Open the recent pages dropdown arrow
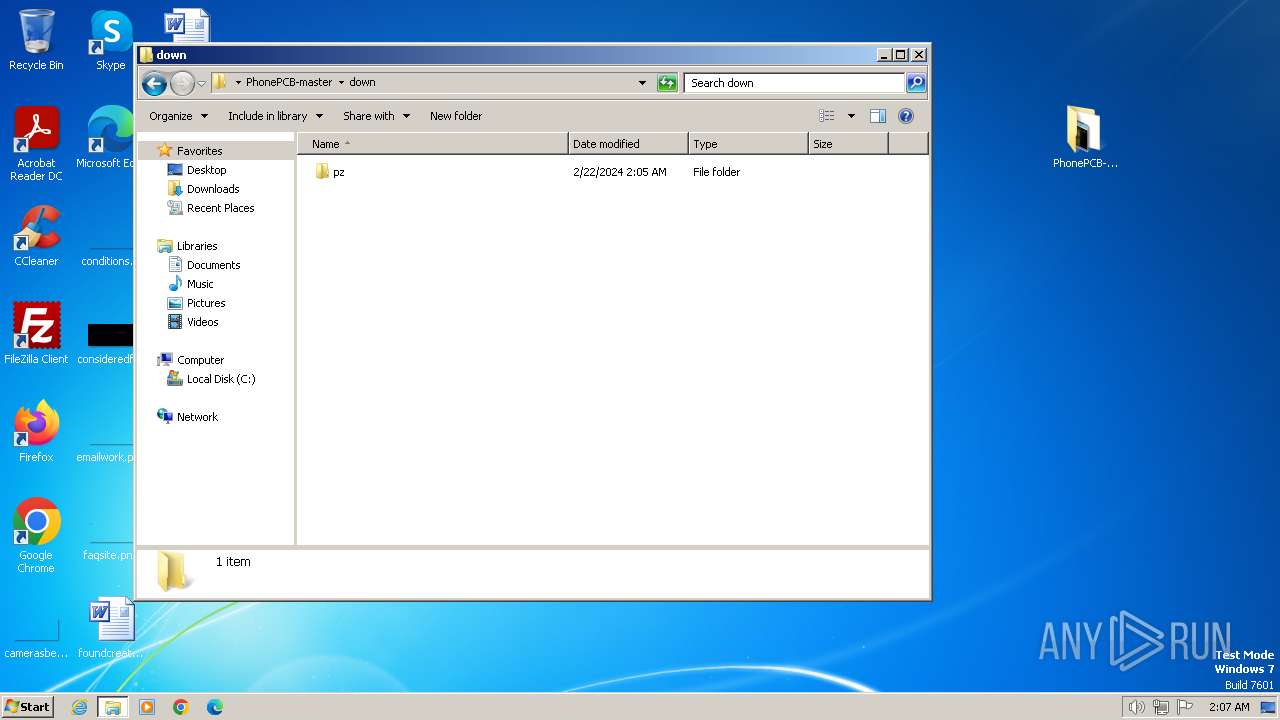The height and width of the screenshot is (720, 1280). [x=201, y=83]
